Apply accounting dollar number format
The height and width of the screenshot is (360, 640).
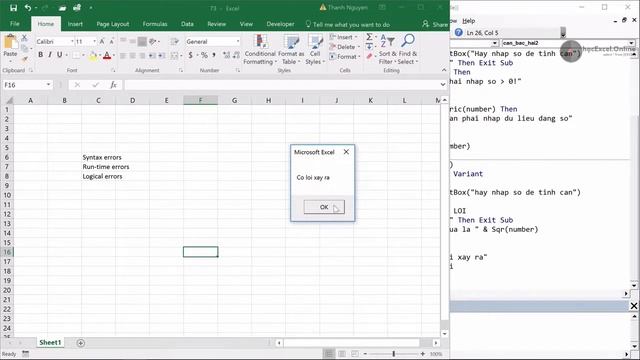[190, 55]
